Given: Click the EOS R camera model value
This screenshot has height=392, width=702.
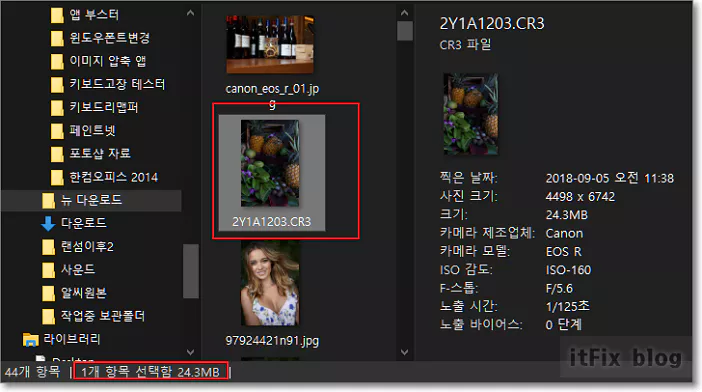Looking at the screenshot, I should click(564, 252).
